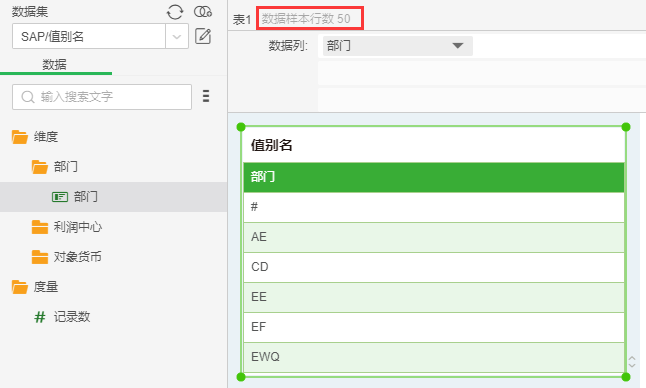Viewport: 646px width, 388px height.
Task: Click the bottom-left green resize handle
Action: pyautogui.click(x=241, y=377)
